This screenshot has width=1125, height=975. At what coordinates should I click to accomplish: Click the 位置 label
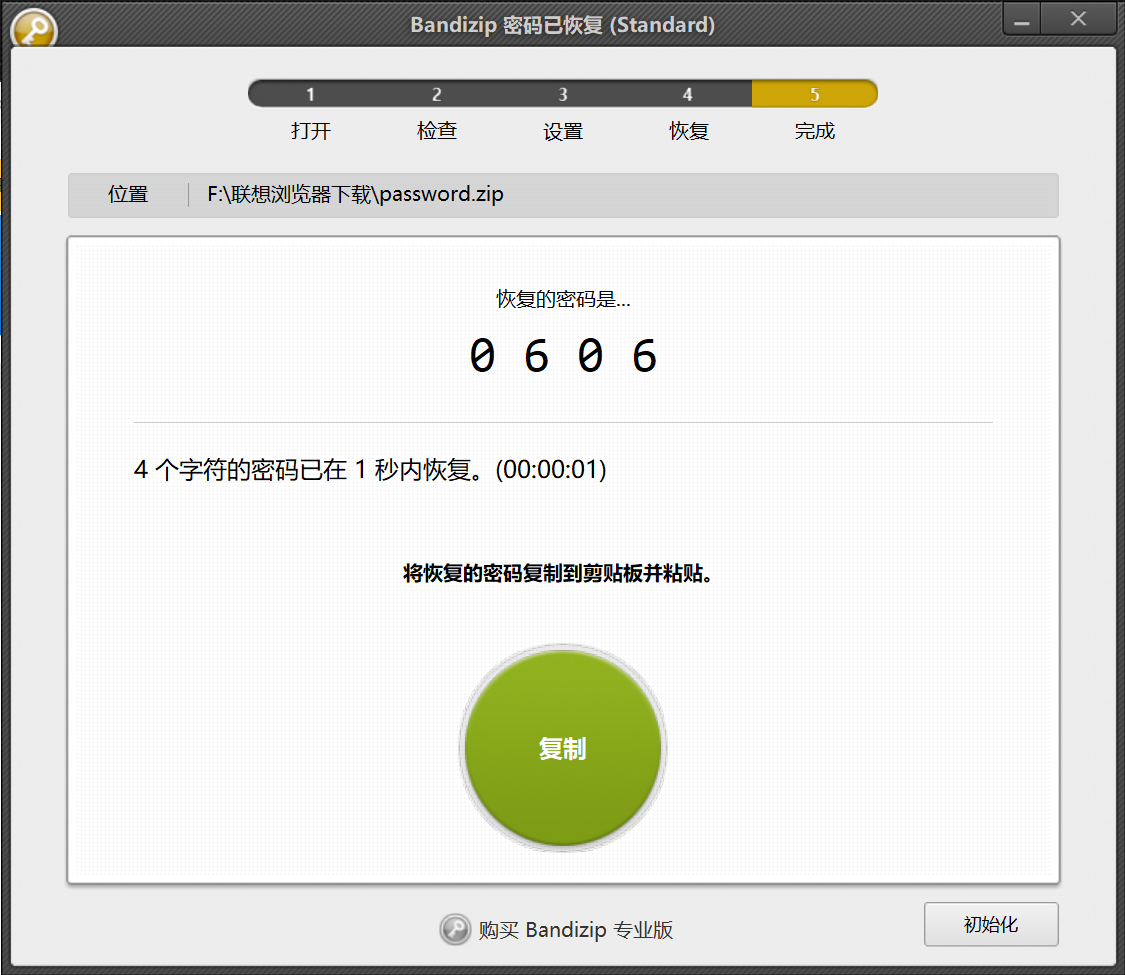tap(128, 194)
